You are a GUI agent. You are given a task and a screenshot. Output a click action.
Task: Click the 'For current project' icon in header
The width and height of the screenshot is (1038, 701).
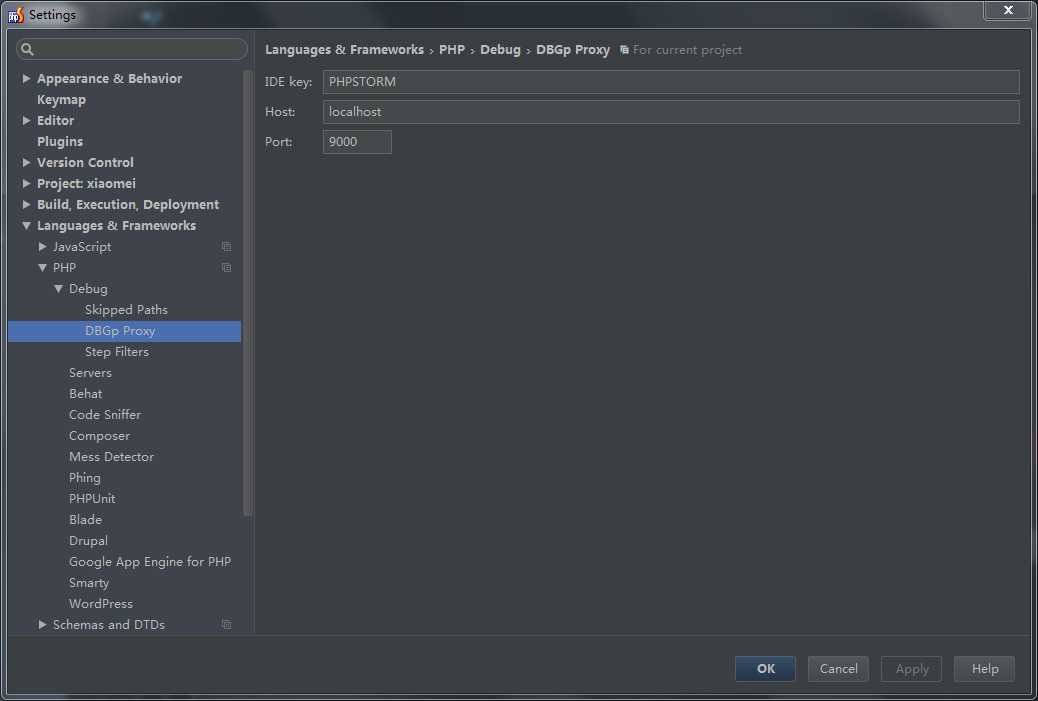(x=624, y=50)
